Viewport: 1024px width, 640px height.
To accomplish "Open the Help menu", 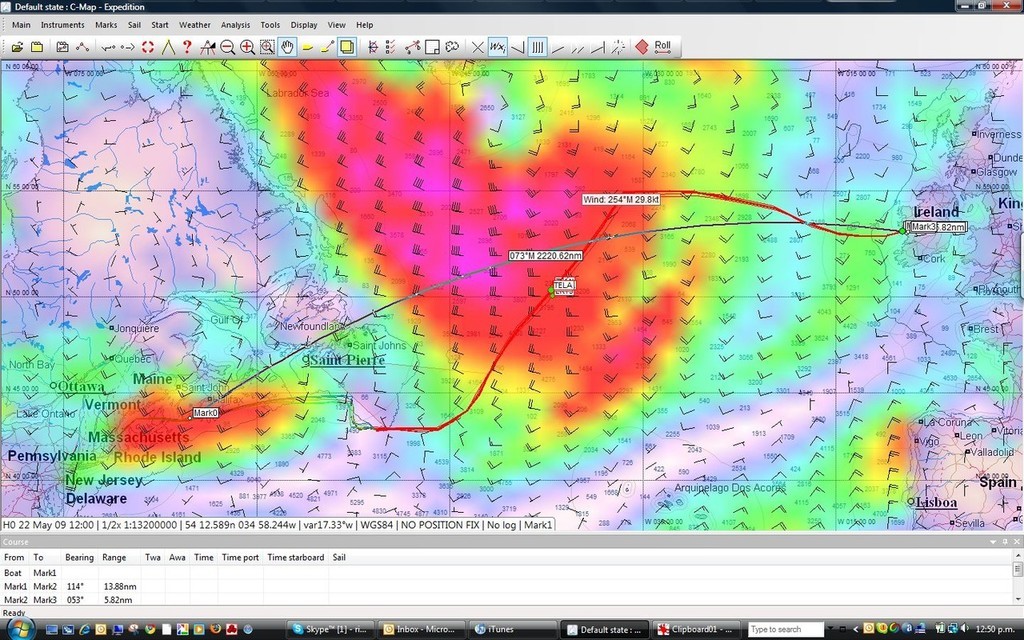I will point(364,25).
